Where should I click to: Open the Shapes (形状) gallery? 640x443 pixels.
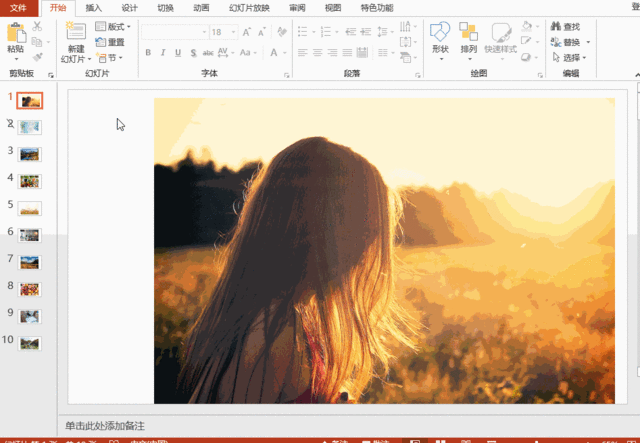[x=440, y=34]
